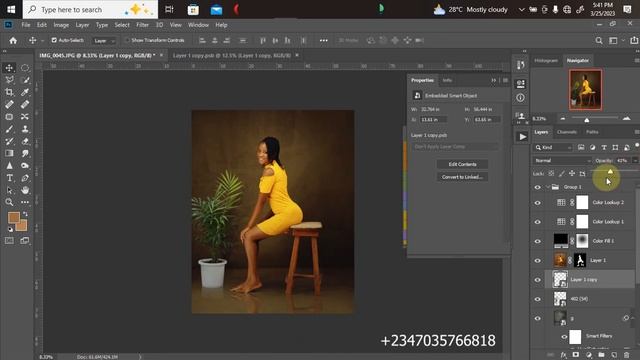Switch to the Channels tab

pyautogui.click(x=567, y=132)
